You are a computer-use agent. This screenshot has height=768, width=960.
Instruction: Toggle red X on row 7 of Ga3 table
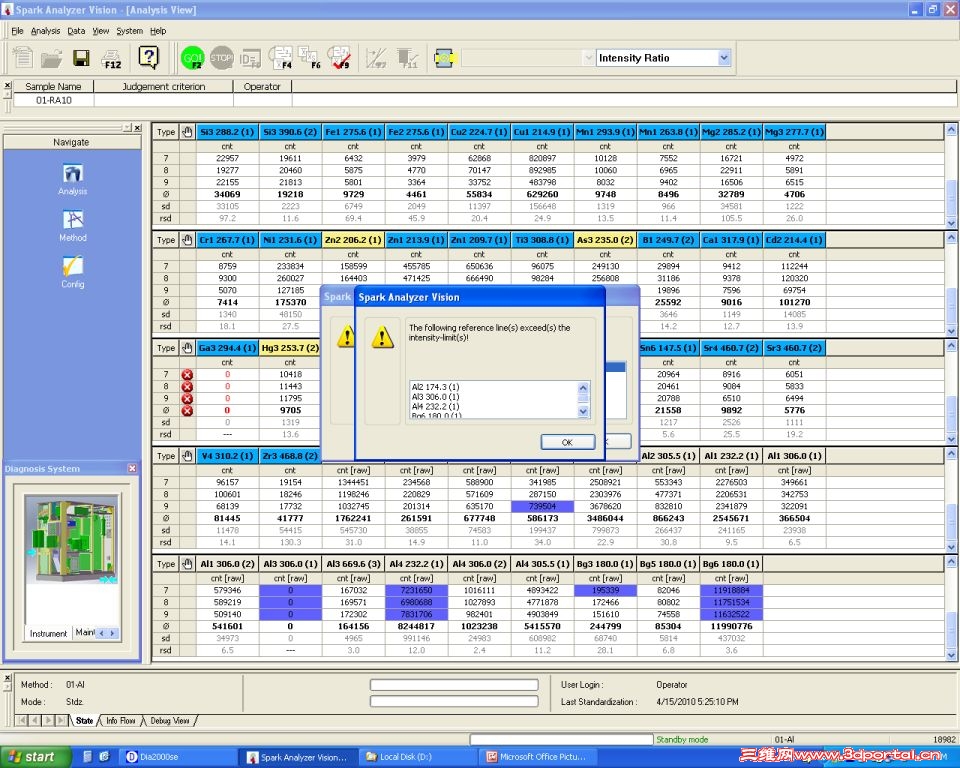click(x=187, y=374)
